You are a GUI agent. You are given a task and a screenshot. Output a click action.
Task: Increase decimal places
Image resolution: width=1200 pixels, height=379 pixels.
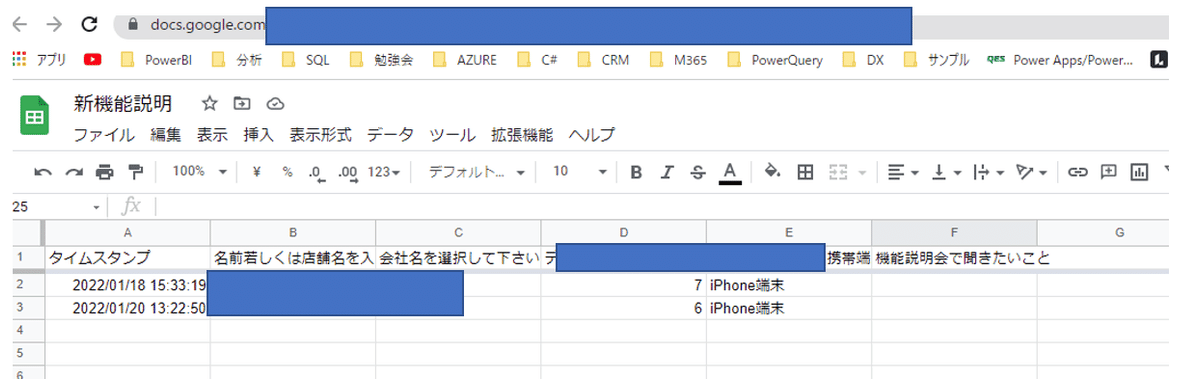pyautogui.click(x=348, y=173)
